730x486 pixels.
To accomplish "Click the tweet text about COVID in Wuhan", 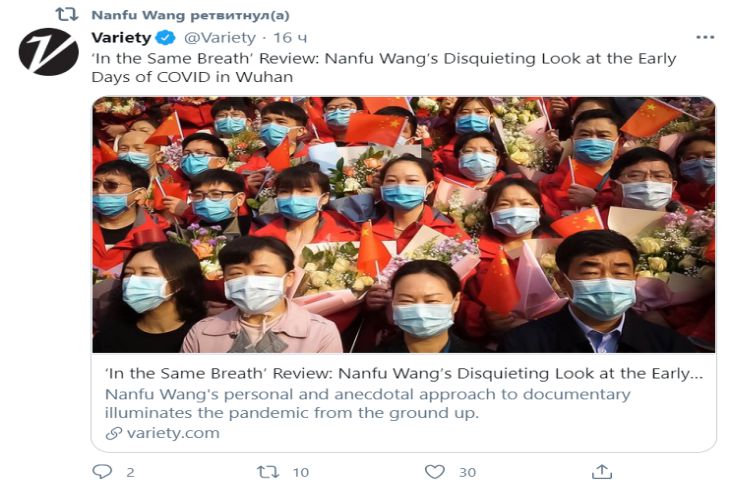I will (x=384, y=68).
